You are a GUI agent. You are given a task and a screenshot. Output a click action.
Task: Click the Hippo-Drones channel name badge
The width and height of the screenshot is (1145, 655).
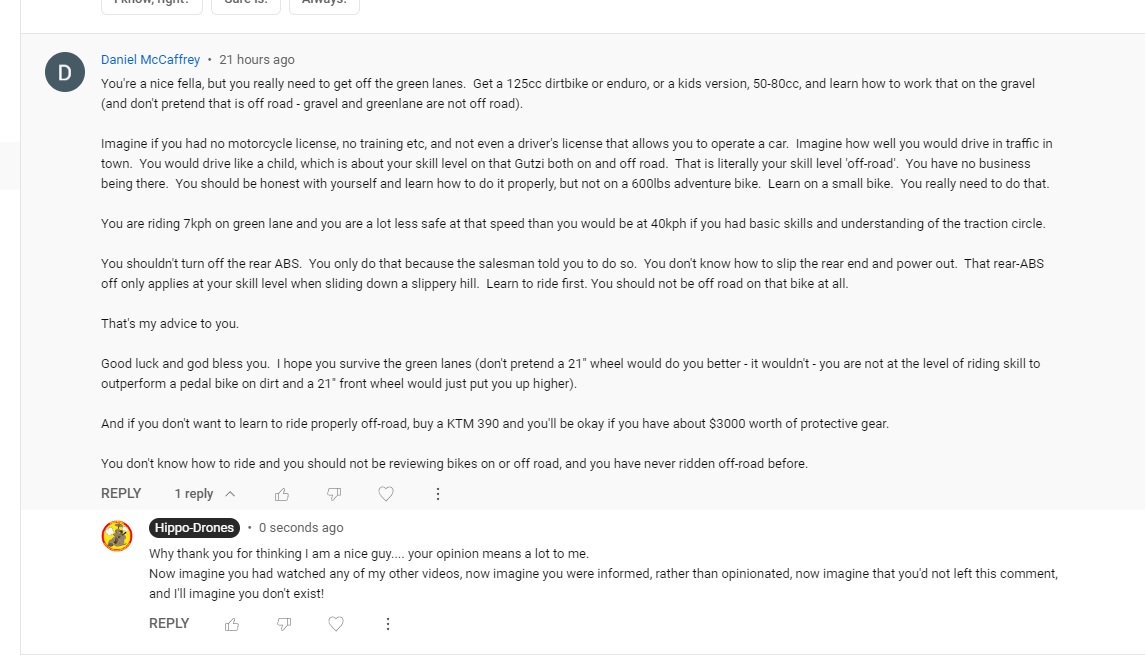(195, 528)
